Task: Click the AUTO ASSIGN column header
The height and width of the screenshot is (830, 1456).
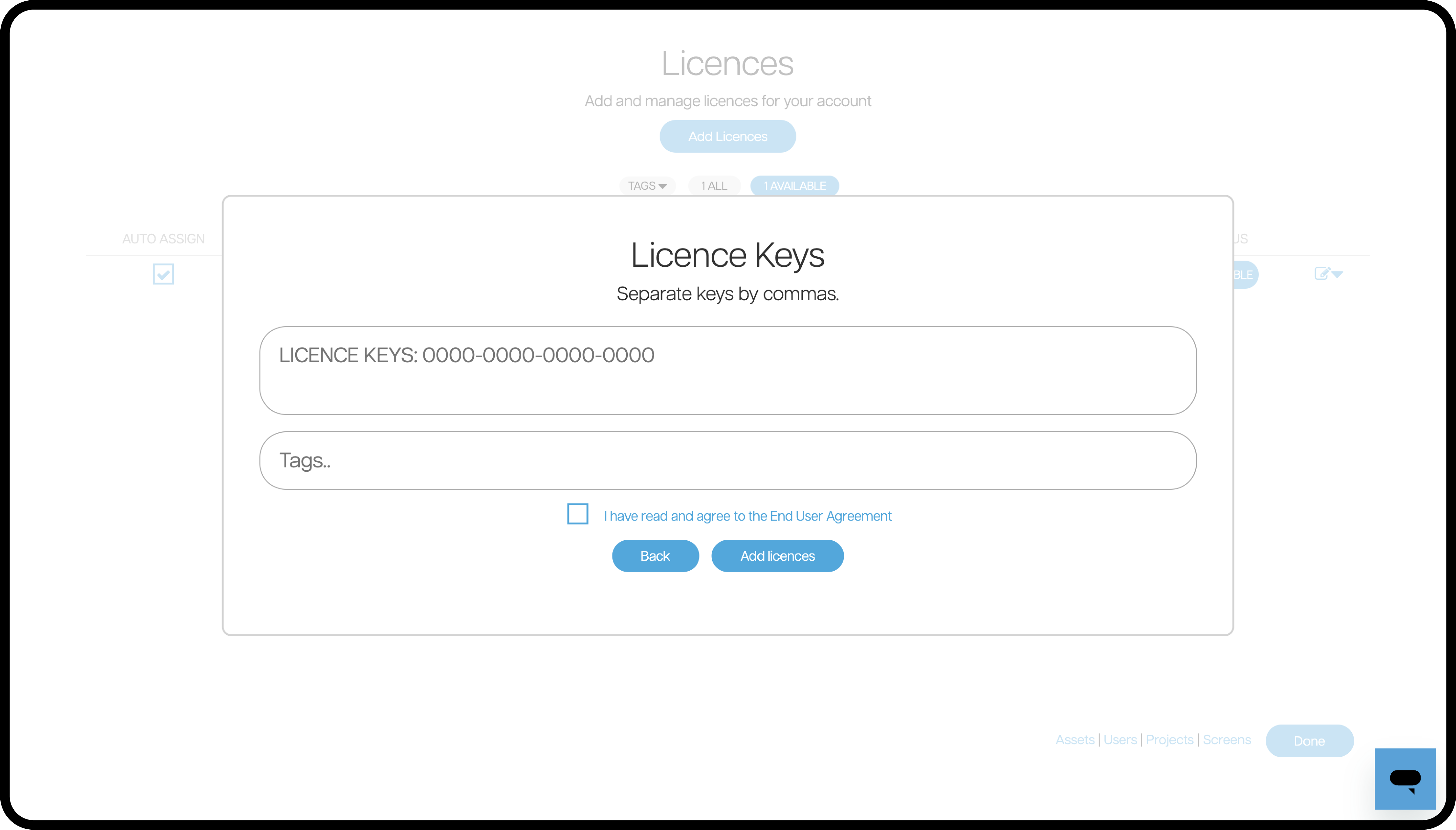Action: click(x=164, y=239)
